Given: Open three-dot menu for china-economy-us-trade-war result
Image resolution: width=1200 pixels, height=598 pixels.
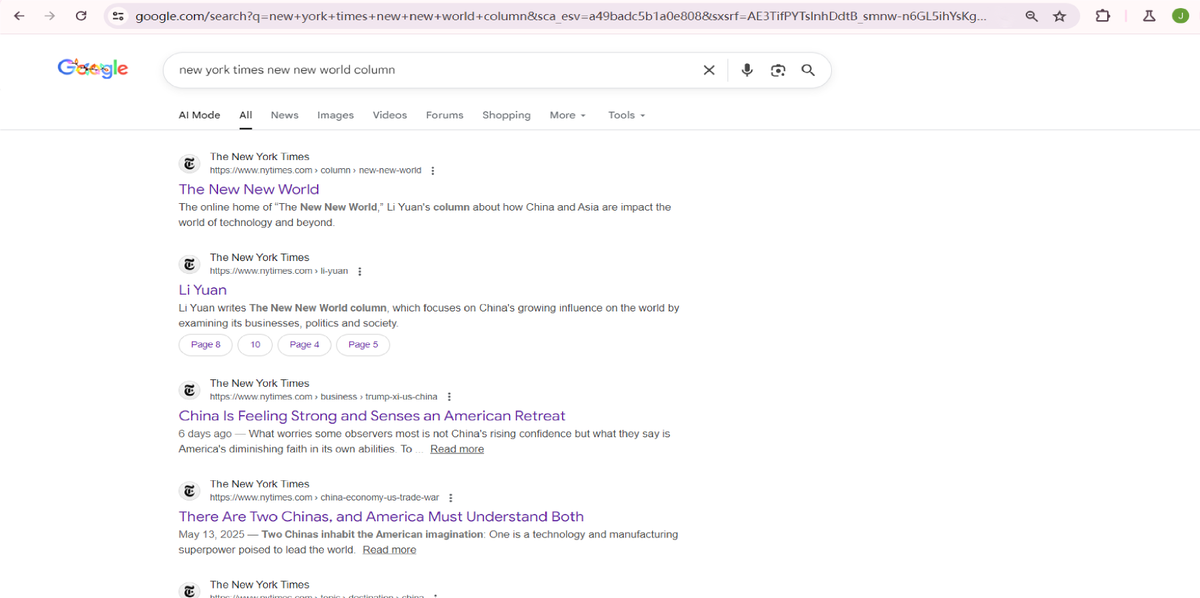Looking at the screenshot, I should [x=450, y=498].
